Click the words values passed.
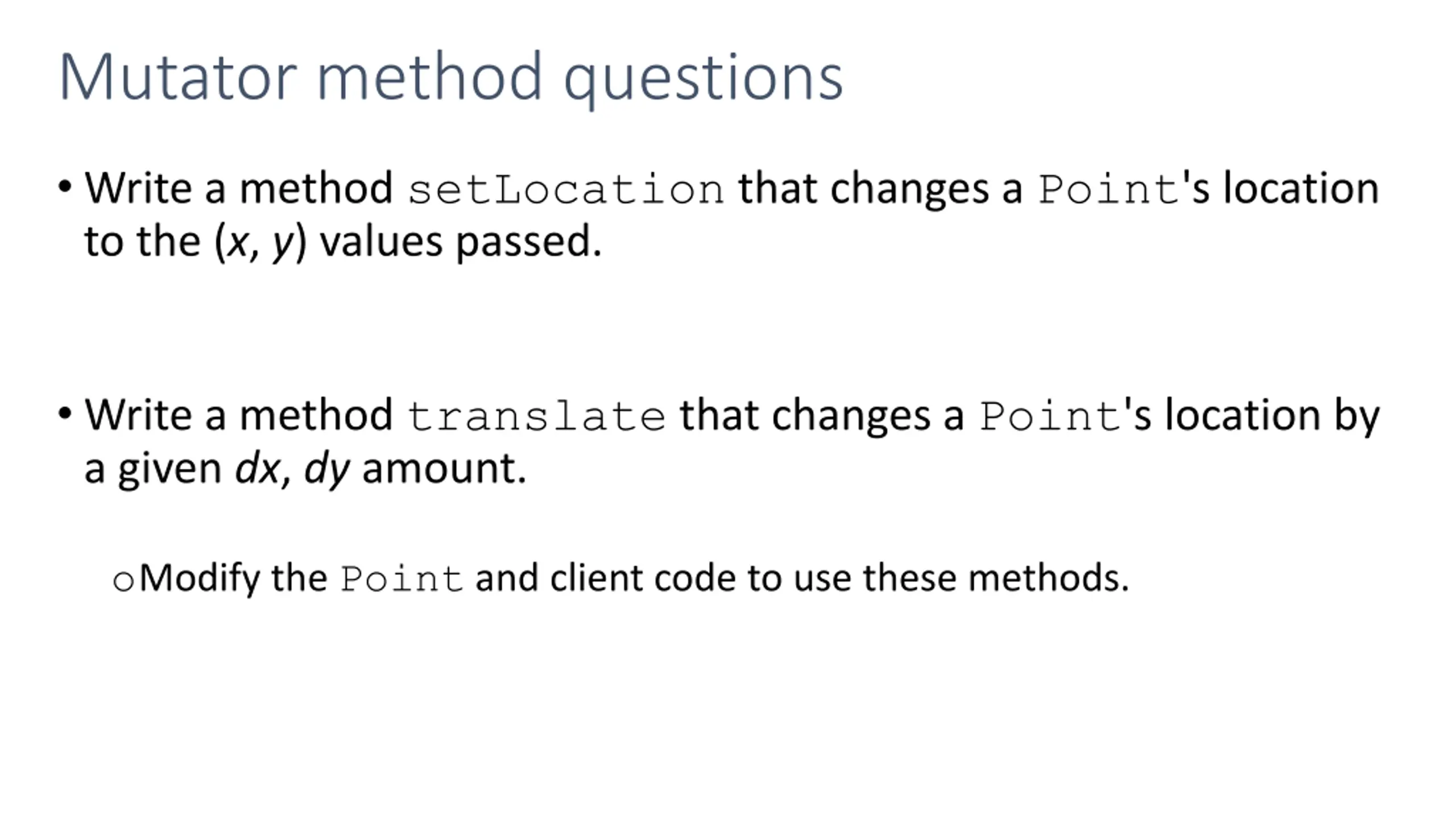Screen dimensions: 1456x819 [461, 243]
